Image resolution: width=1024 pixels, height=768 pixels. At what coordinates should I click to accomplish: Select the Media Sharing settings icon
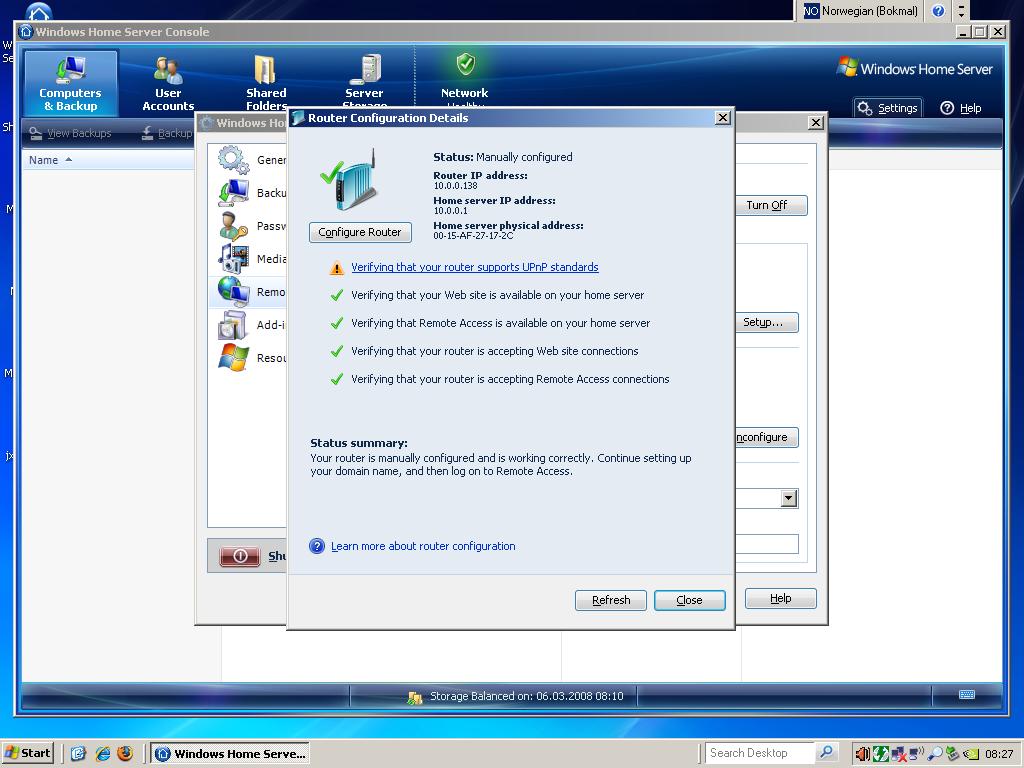tap(233, 259)
